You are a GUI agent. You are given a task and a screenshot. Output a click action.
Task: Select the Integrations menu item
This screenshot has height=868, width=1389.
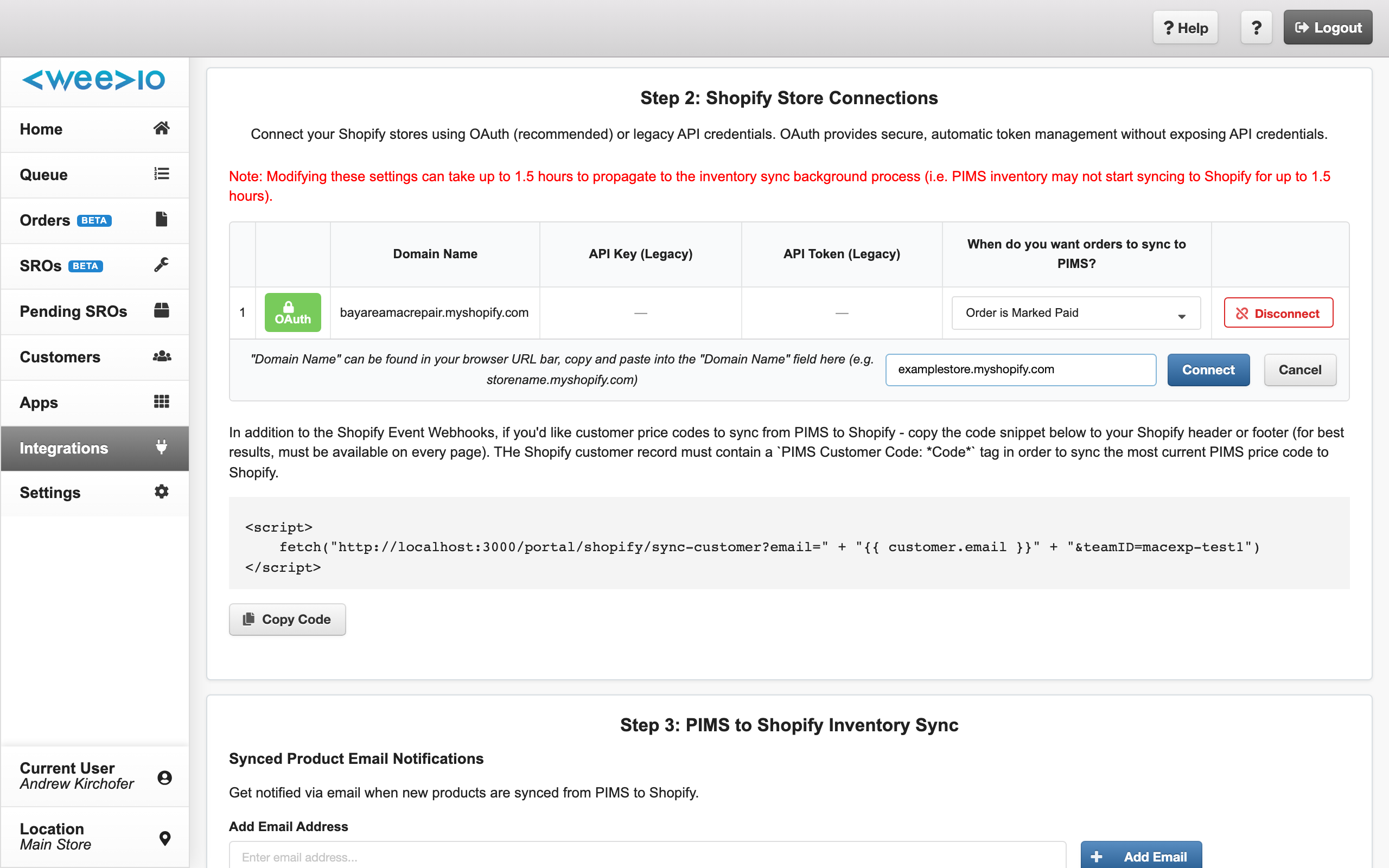(95, 448)
